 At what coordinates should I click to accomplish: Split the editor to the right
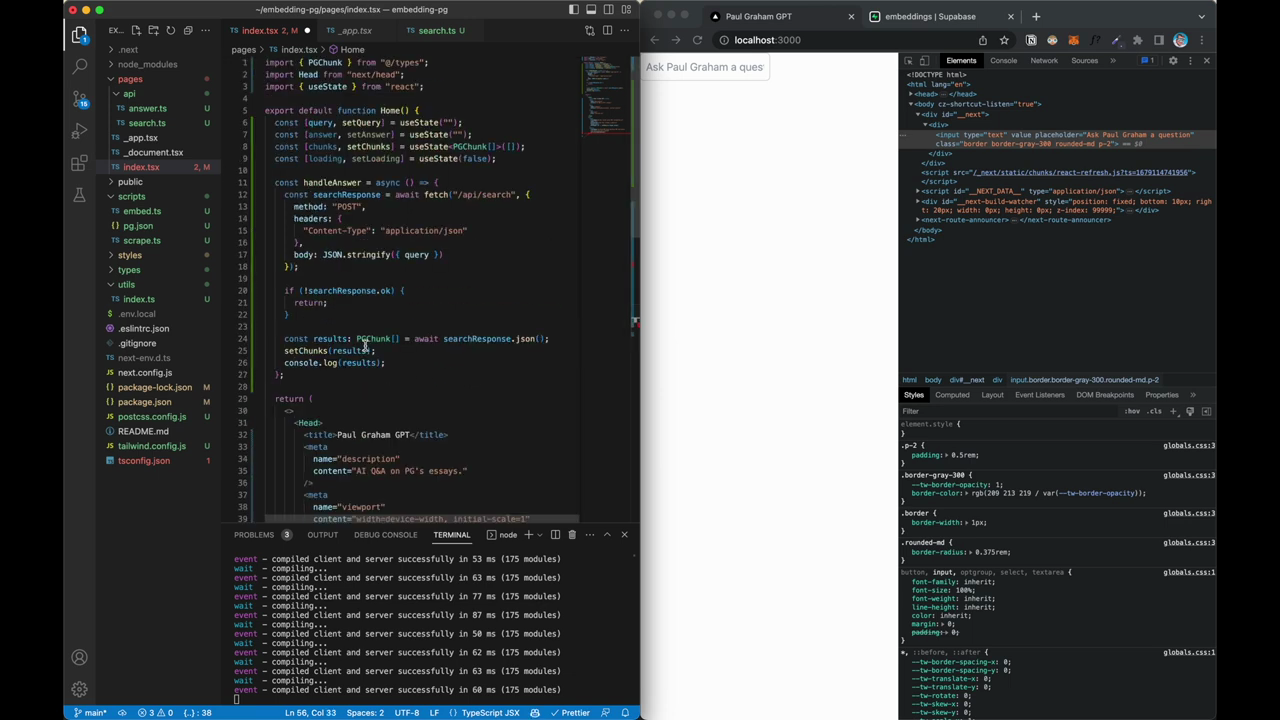[607, 30]
